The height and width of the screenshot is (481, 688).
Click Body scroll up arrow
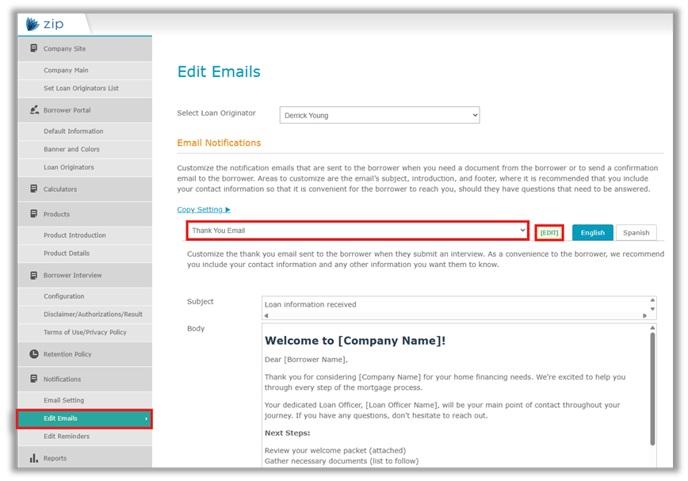pos(652,328)
